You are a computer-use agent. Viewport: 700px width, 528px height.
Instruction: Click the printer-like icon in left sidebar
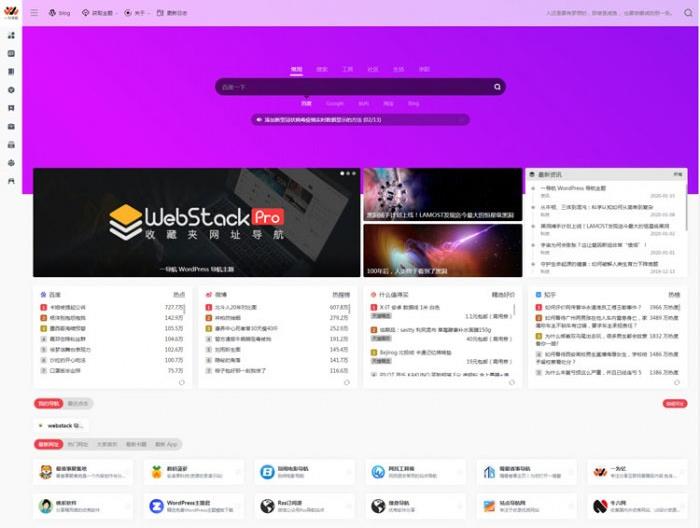11,145
